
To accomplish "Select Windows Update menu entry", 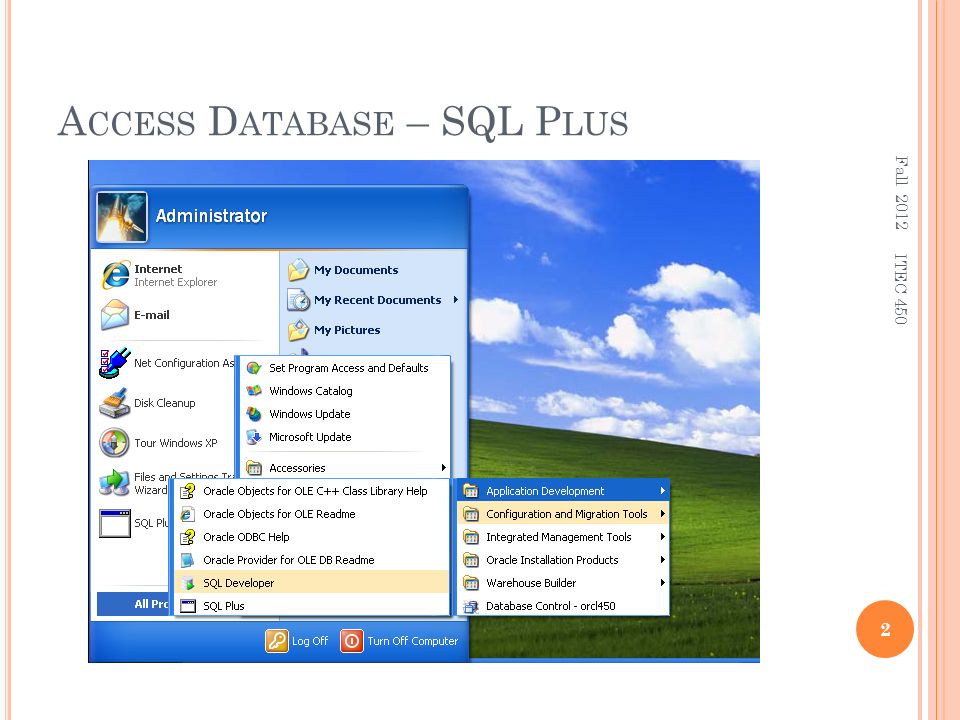I will point(345,414).
